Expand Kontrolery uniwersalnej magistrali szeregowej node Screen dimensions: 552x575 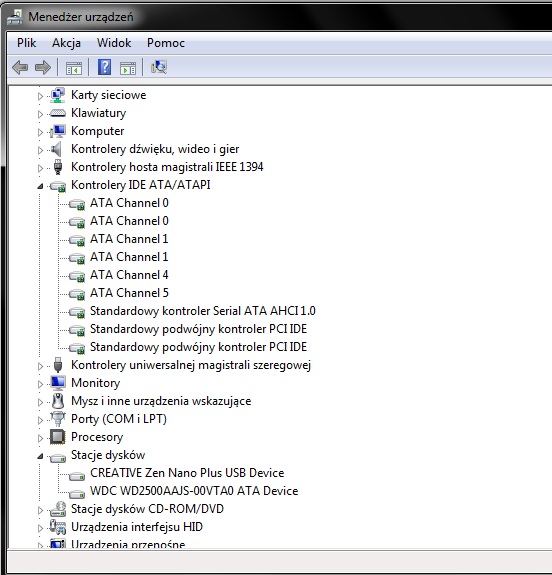click(40, 366)
